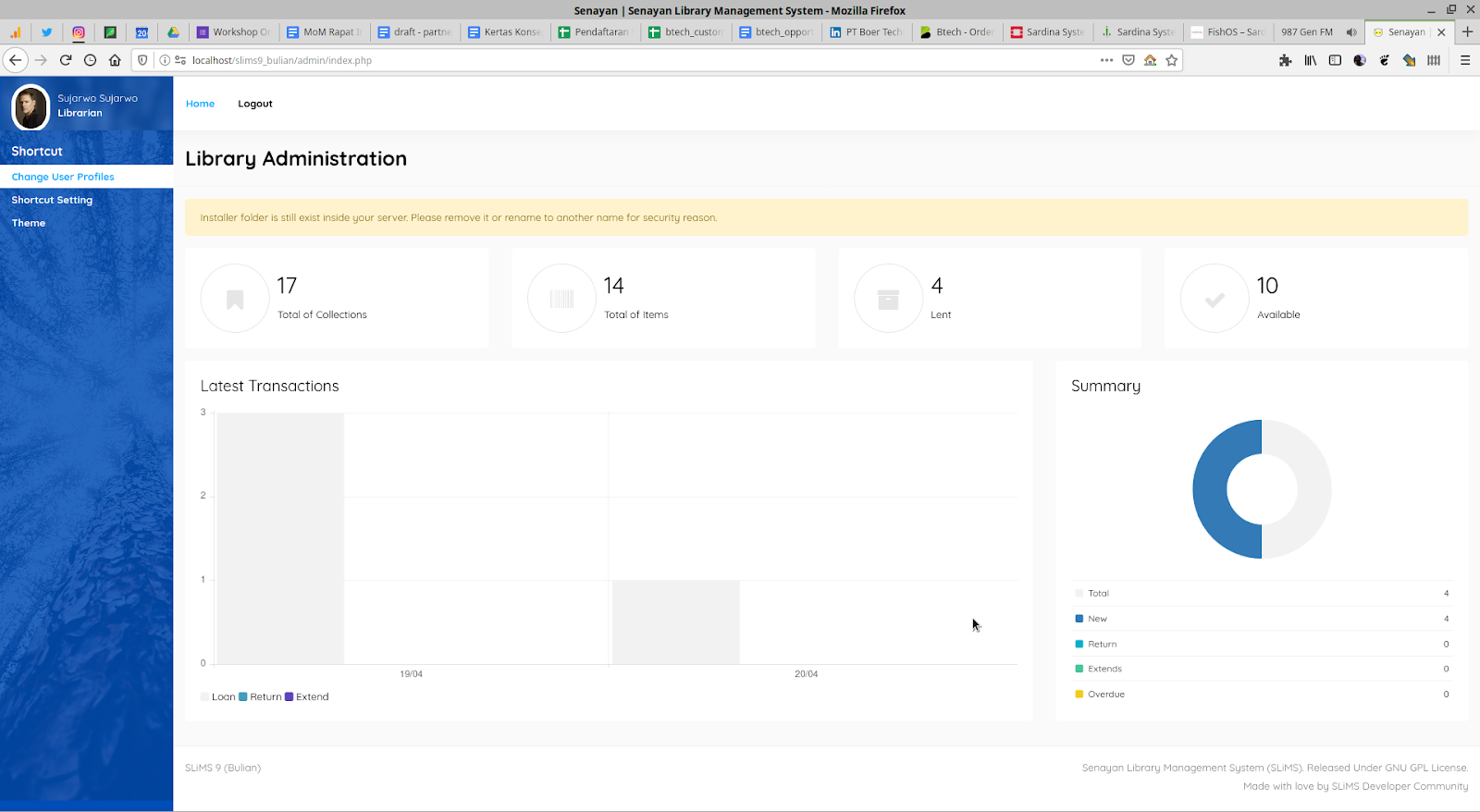Switch to pinned Google Drive tab
Viewport: 1480px width, 812px height.
click(173, 31)
